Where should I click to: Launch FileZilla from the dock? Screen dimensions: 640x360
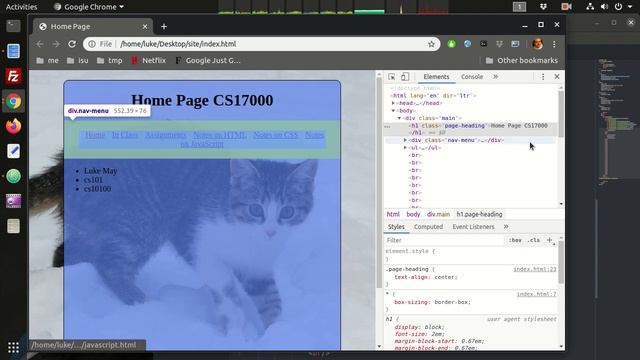(13, 76)
